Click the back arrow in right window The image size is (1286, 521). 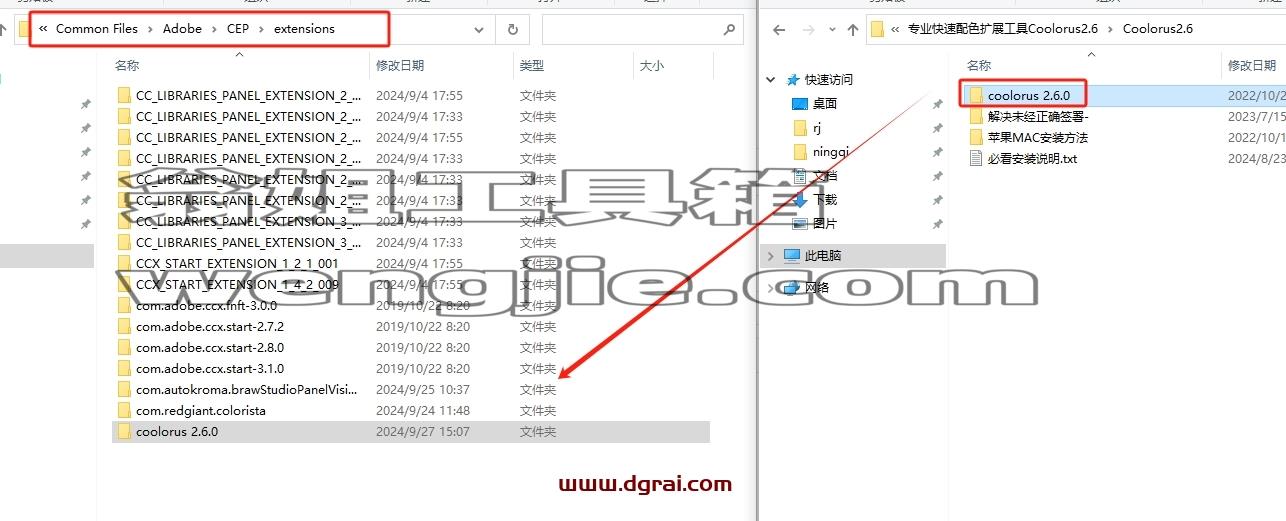click(780, 30)
